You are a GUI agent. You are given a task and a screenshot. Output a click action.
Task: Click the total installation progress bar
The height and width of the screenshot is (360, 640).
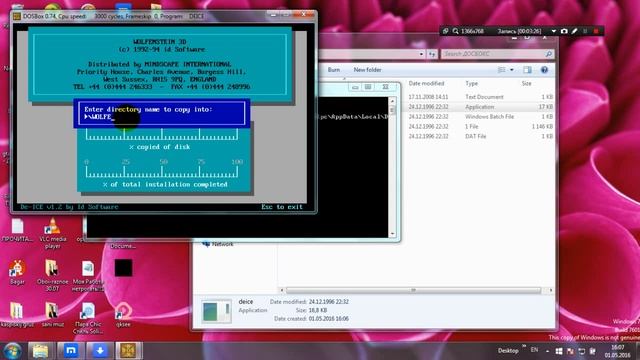pyautogui.click(x=162, y=172)
